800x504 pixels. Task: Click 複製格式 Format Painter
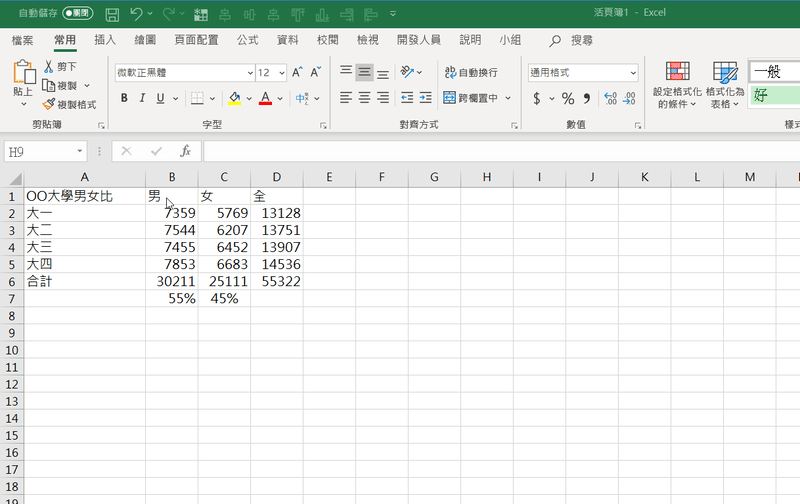69,105
